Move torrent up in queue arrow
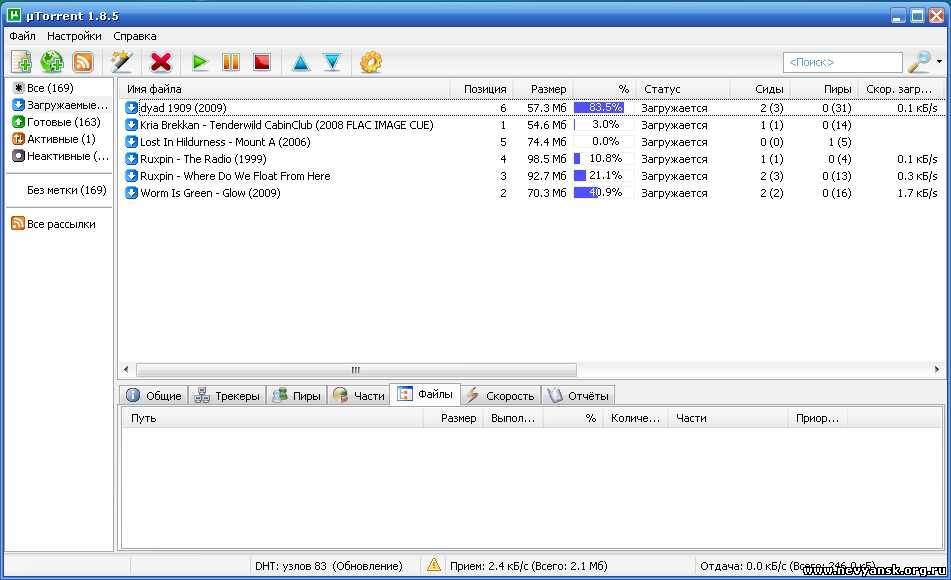The height and width of the screenshot is (580, 951). pos(301,62)
